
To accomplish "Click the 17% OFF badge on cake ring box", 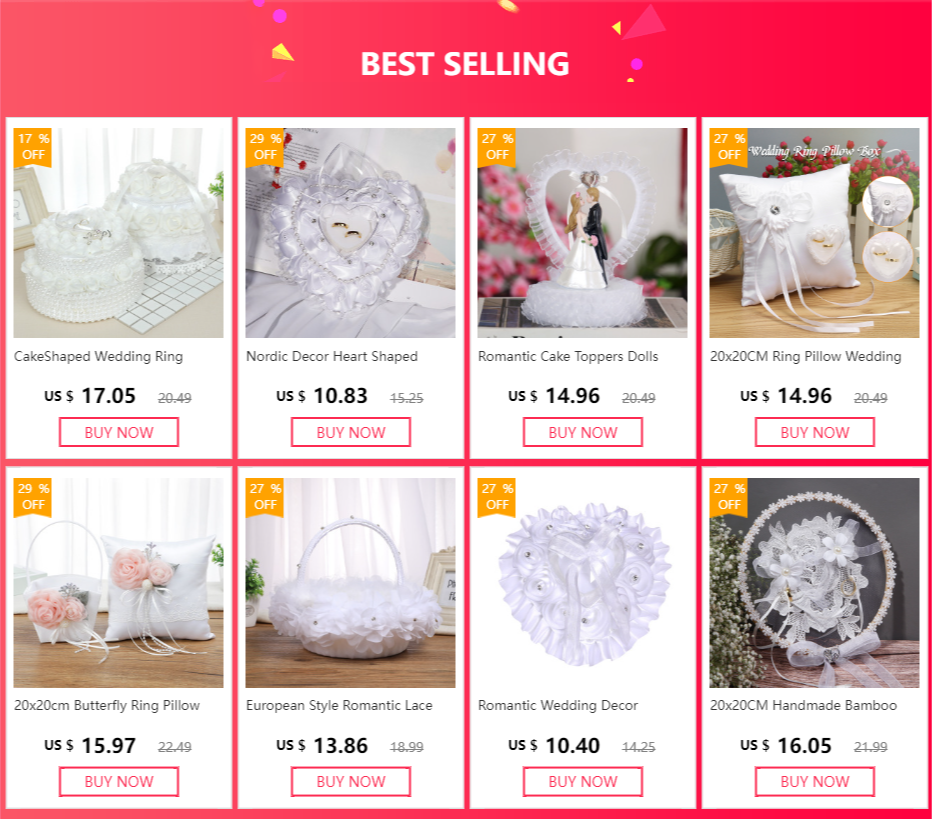I will pos(33,147).
